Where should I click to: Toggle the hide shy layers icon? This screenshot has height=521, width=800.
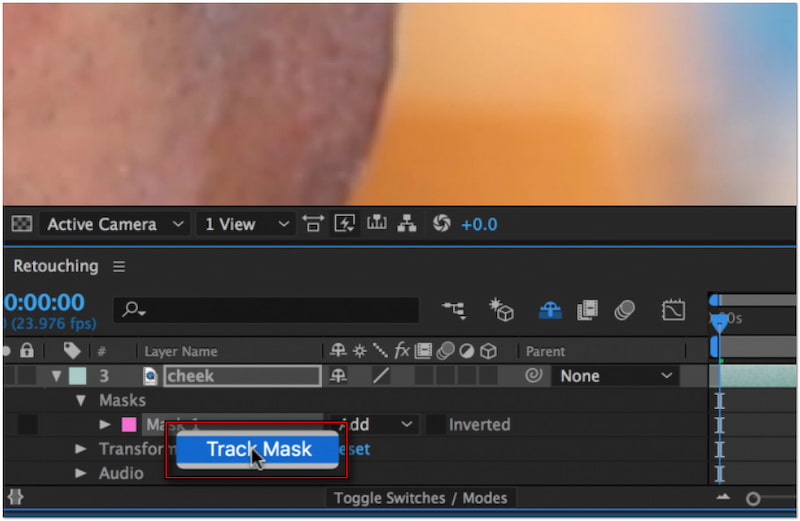(550, 310)
